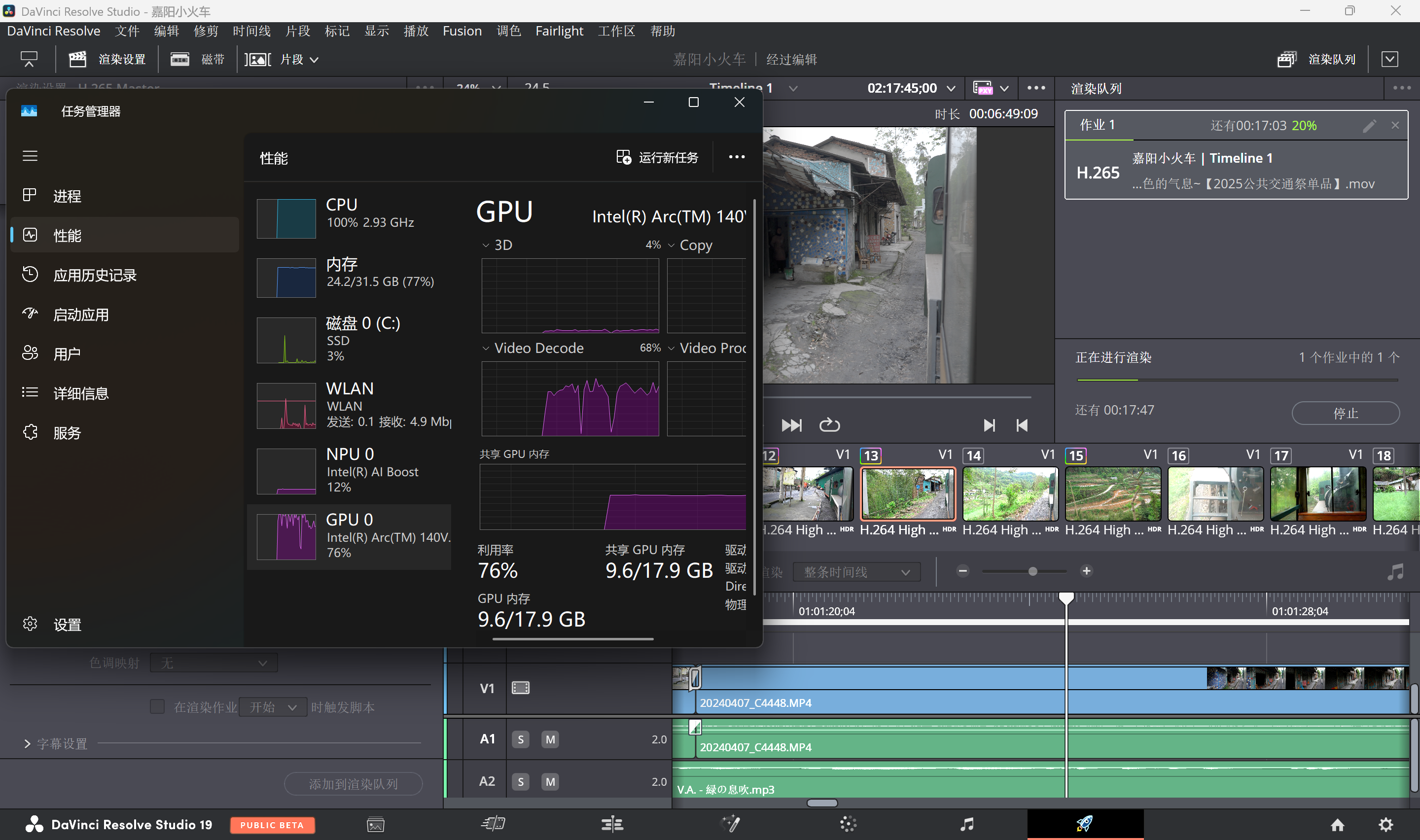Click the 停止 render button
Image resolution: width=1420 pixels, height=840 pixels.
1345,413
